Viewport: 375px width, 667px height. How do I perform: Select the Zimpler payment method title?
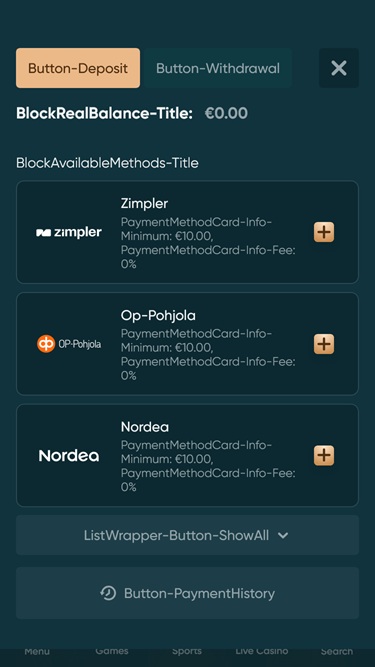coord(144,203)
